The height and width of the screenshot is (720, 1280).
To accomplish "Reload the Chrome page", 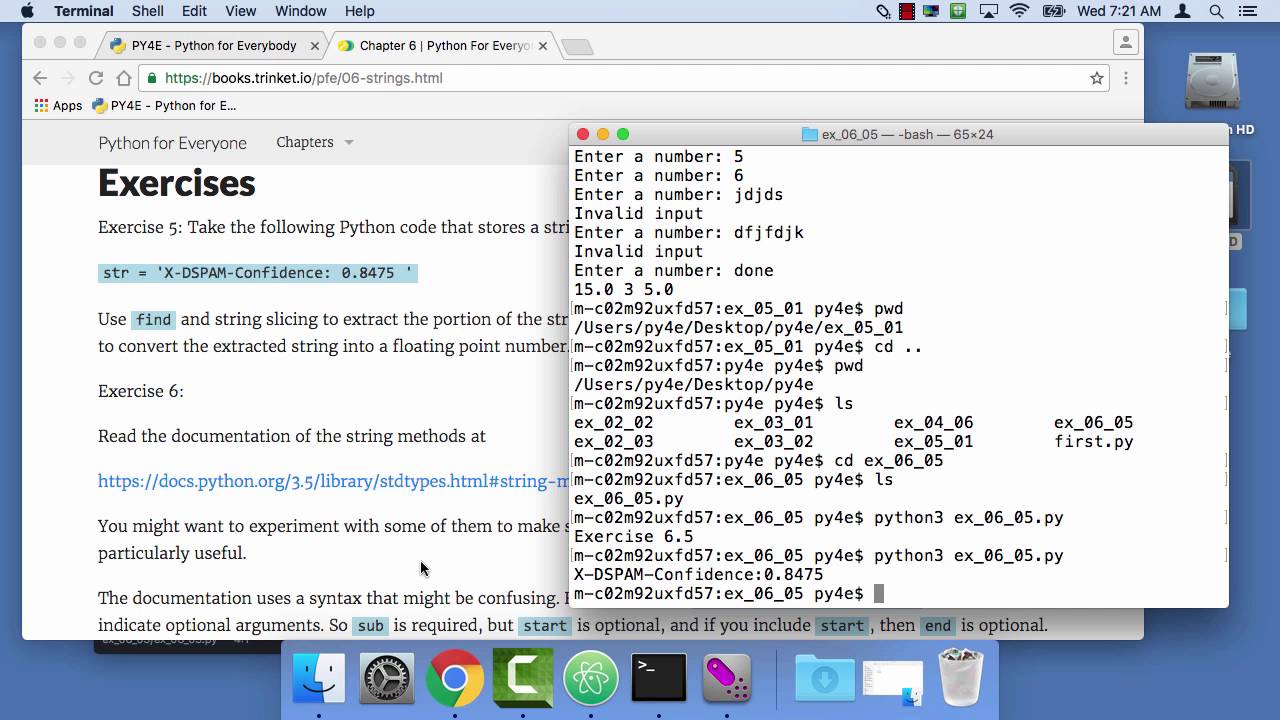I will (96, 78).
